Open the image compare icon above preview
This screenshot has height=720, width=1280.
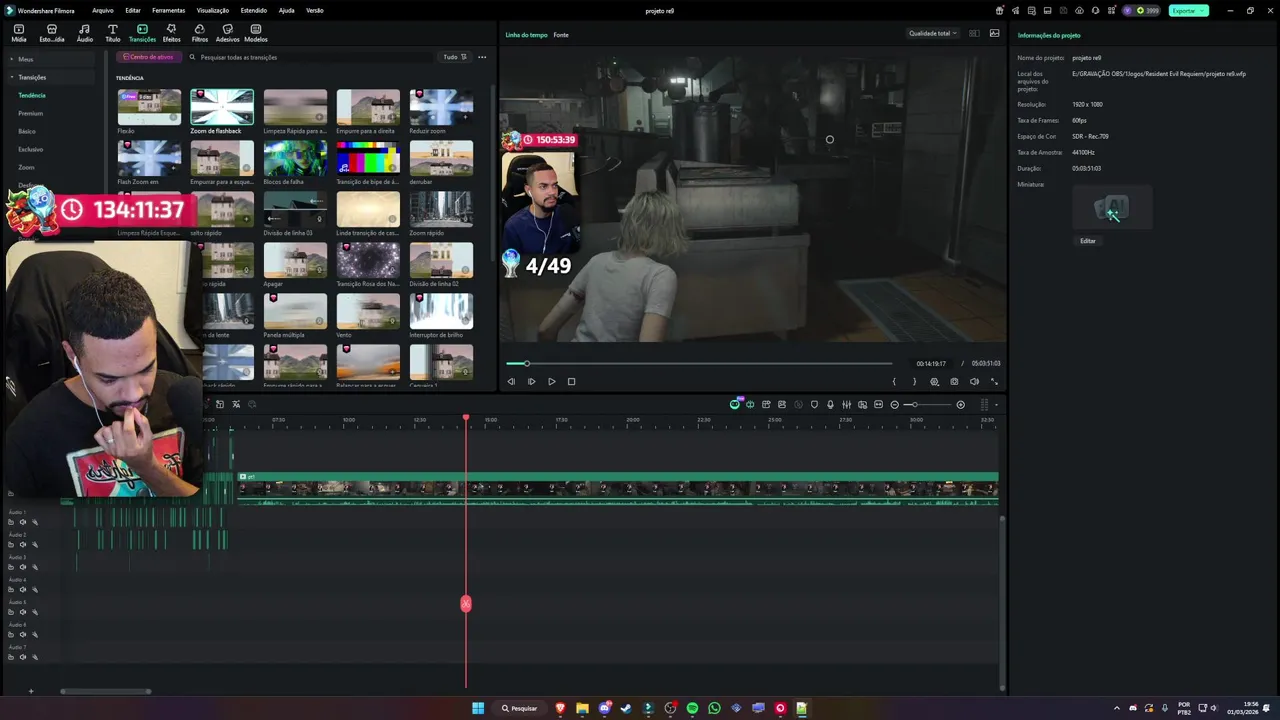click(994, 33)
